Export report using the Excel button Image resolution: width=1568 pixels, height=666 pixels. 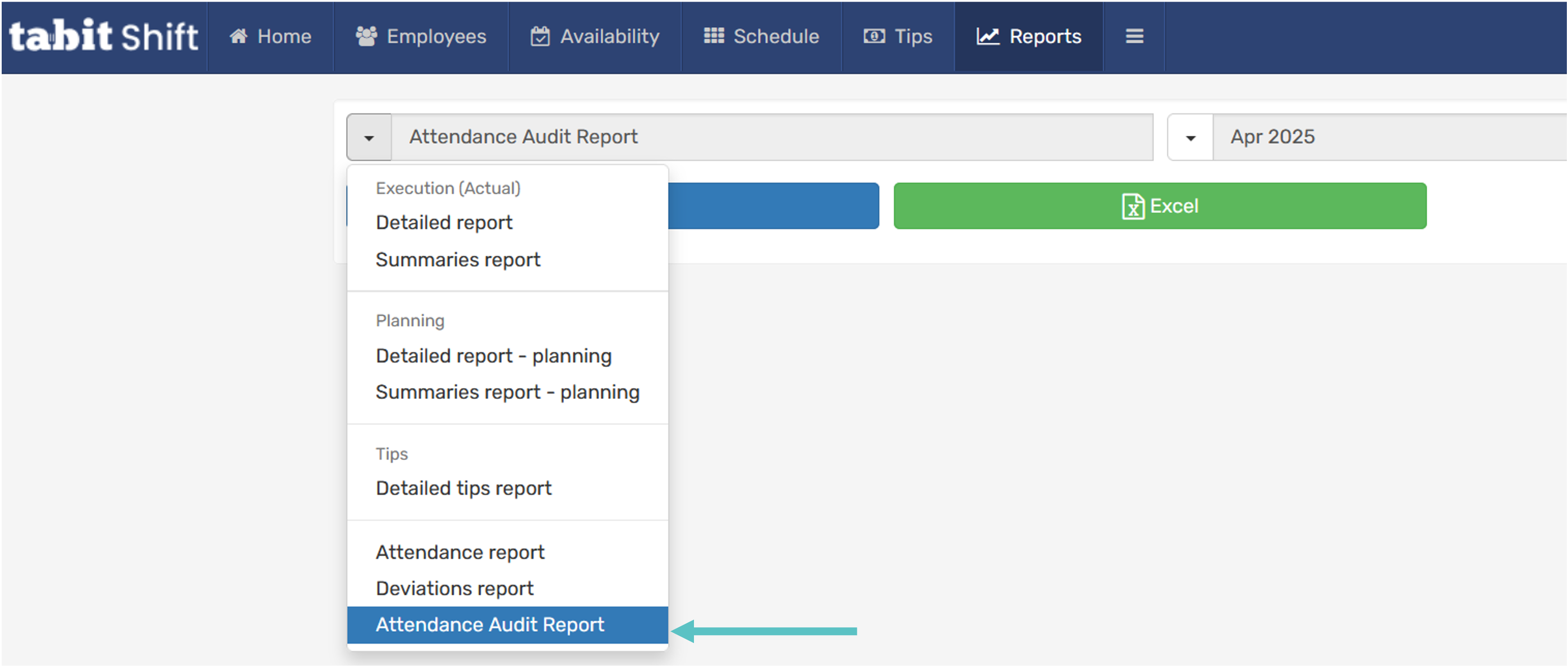[1160, 206]
